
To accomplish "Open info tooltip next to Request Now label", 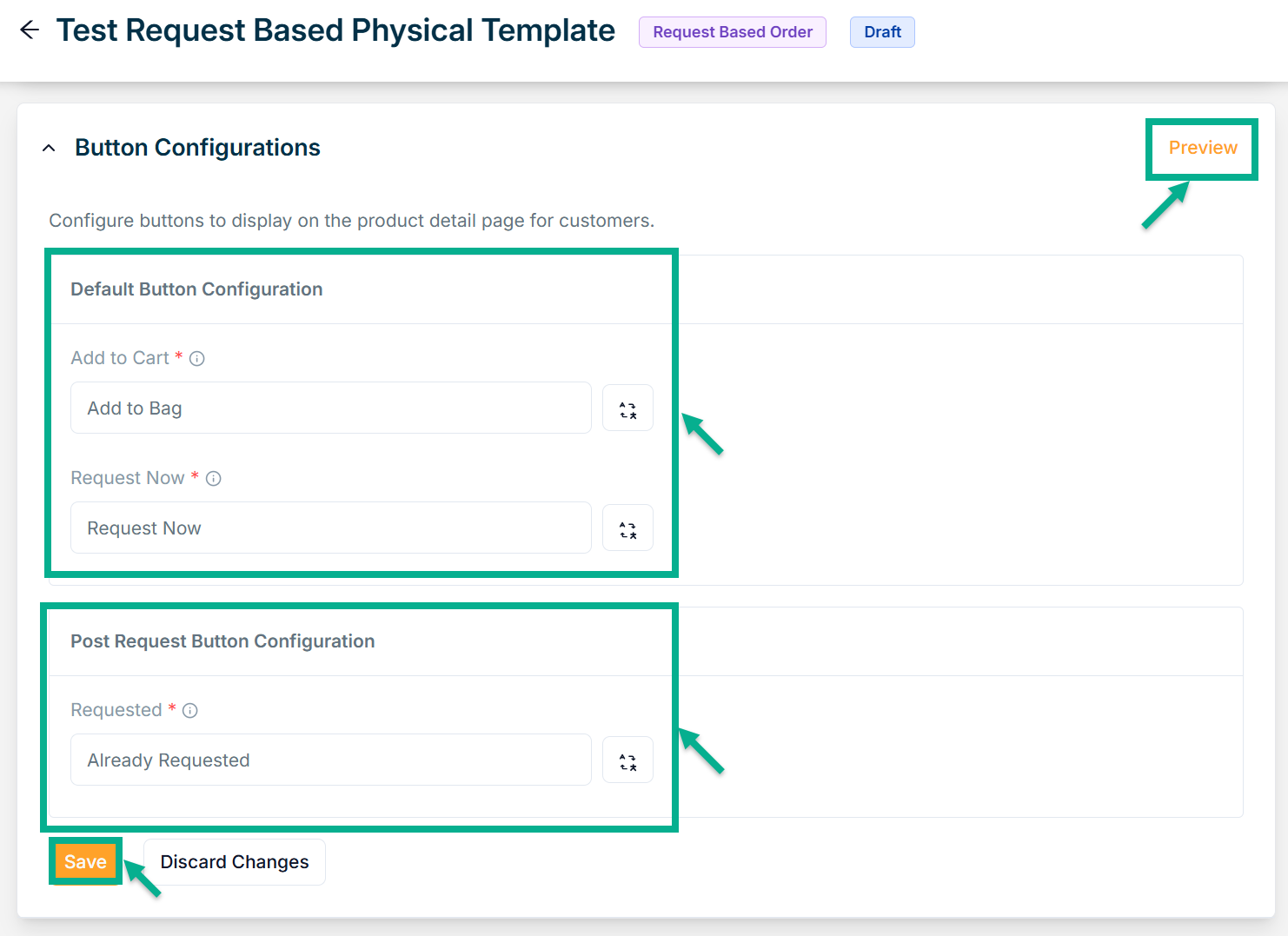I will point(214,479).
